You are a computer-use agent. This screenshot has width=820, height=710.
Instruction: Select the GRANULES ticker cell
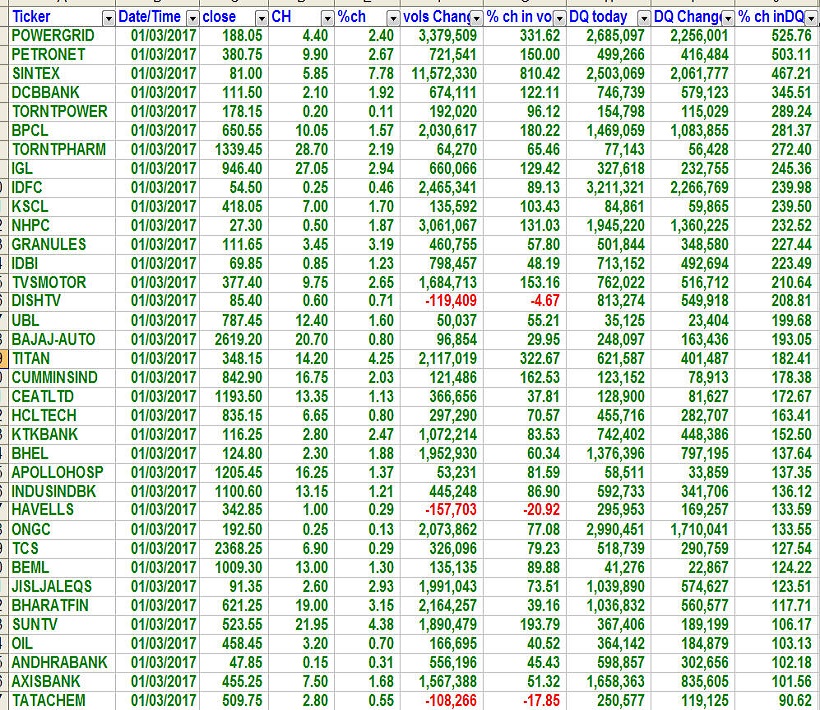point(62,245)
